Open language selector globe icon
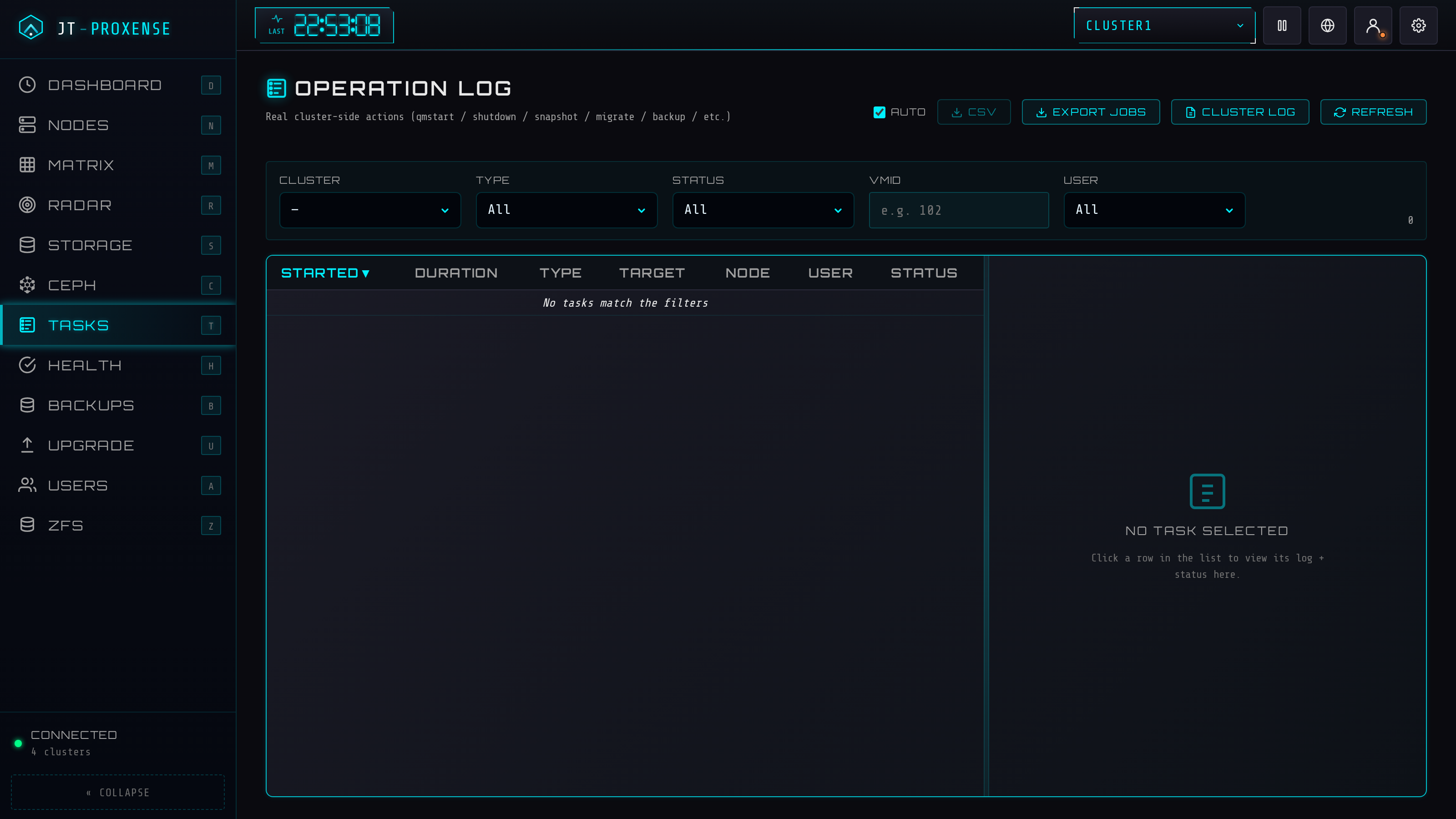The width and height of the screenshot is (1456, 819). coord(1328,25)
